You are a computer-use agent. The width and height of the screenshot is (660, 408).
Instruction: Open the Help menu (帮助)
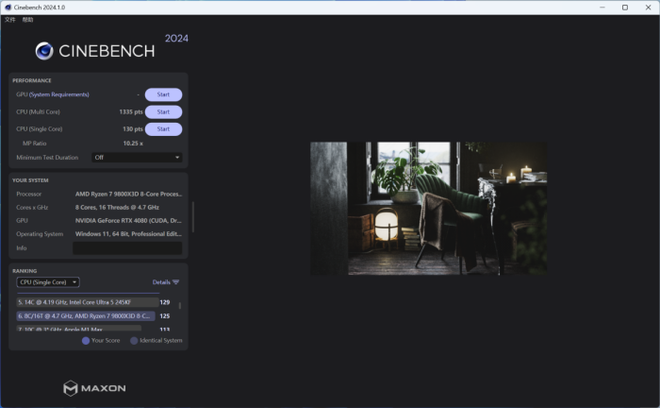(28, 19)
